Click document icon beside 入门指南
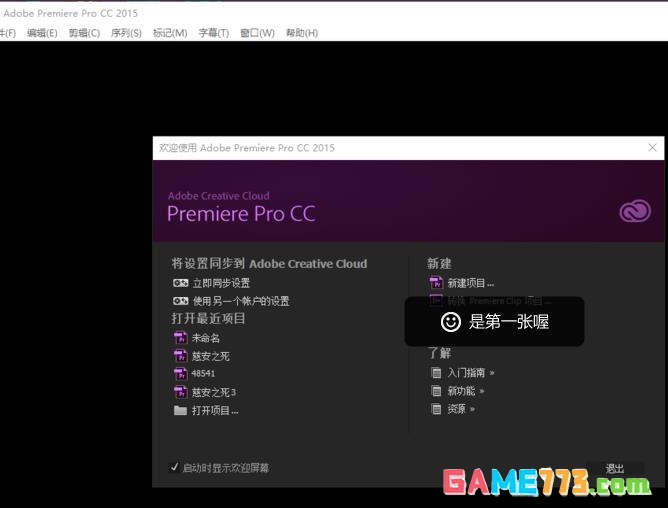 pyautogui.click(x=436, y=373)
